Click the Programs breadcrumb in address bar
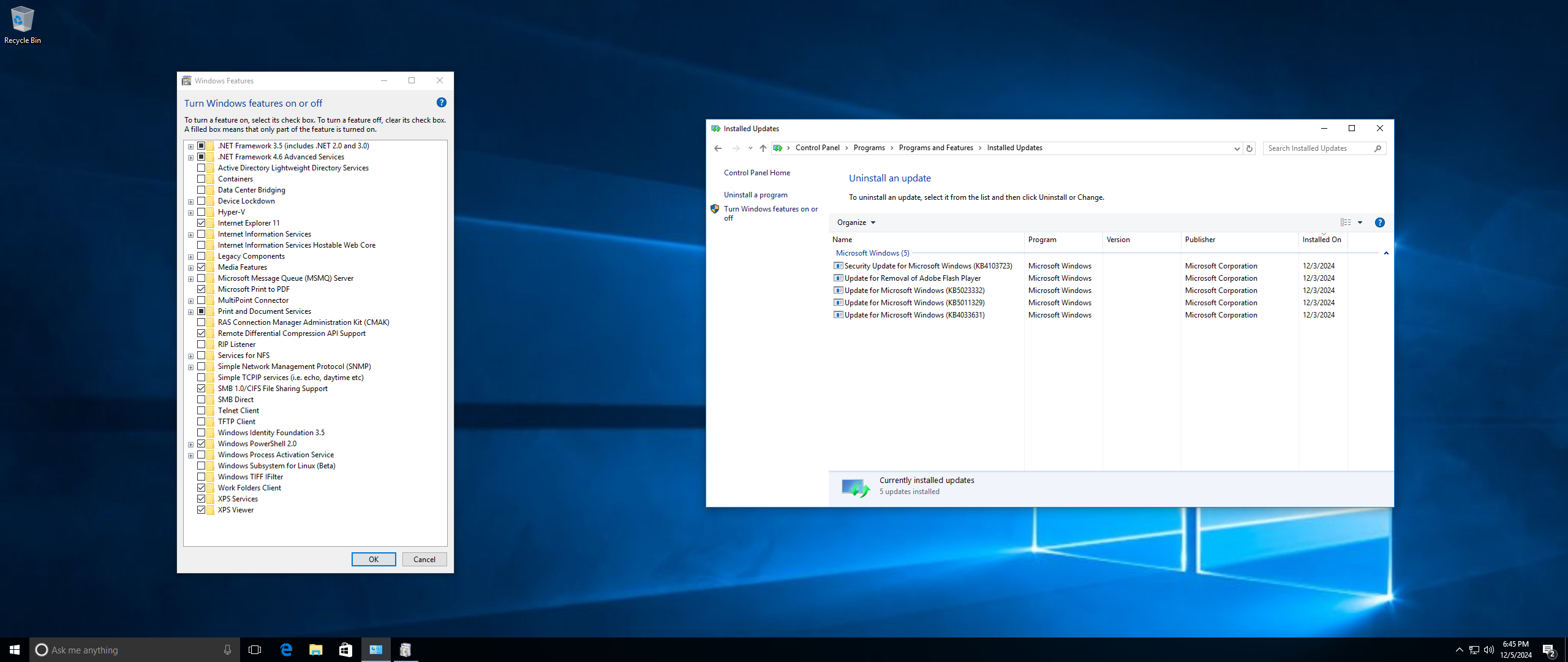The width and height of the screenshot is (1568, 662). click(x=869, y=148)
